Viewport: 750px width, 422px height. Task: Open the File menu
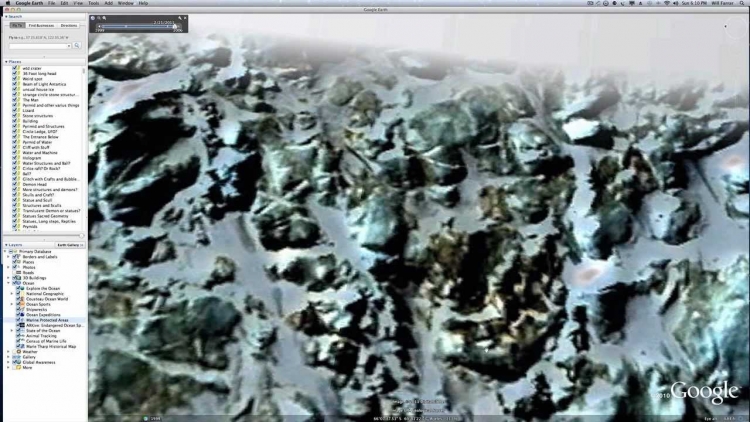(x=51, y=3)
